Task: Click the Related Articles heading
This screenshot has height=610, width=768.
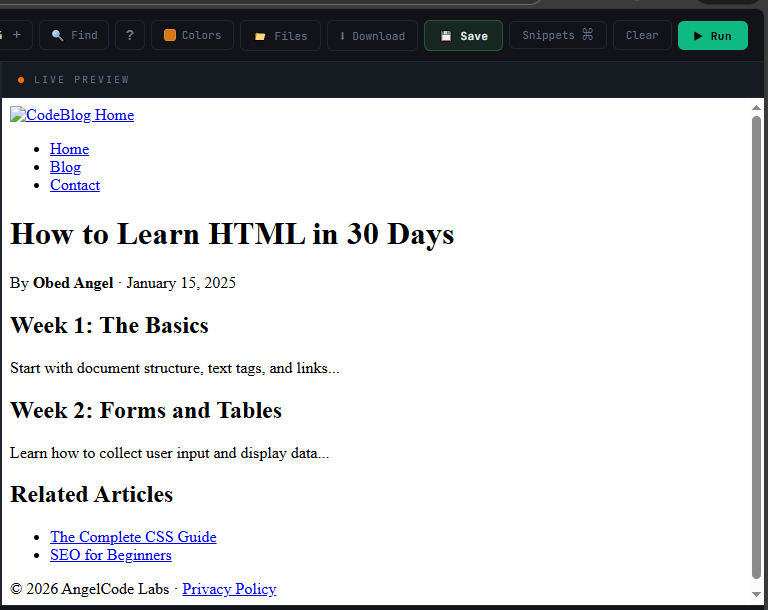Action: (x=92, y=494)
